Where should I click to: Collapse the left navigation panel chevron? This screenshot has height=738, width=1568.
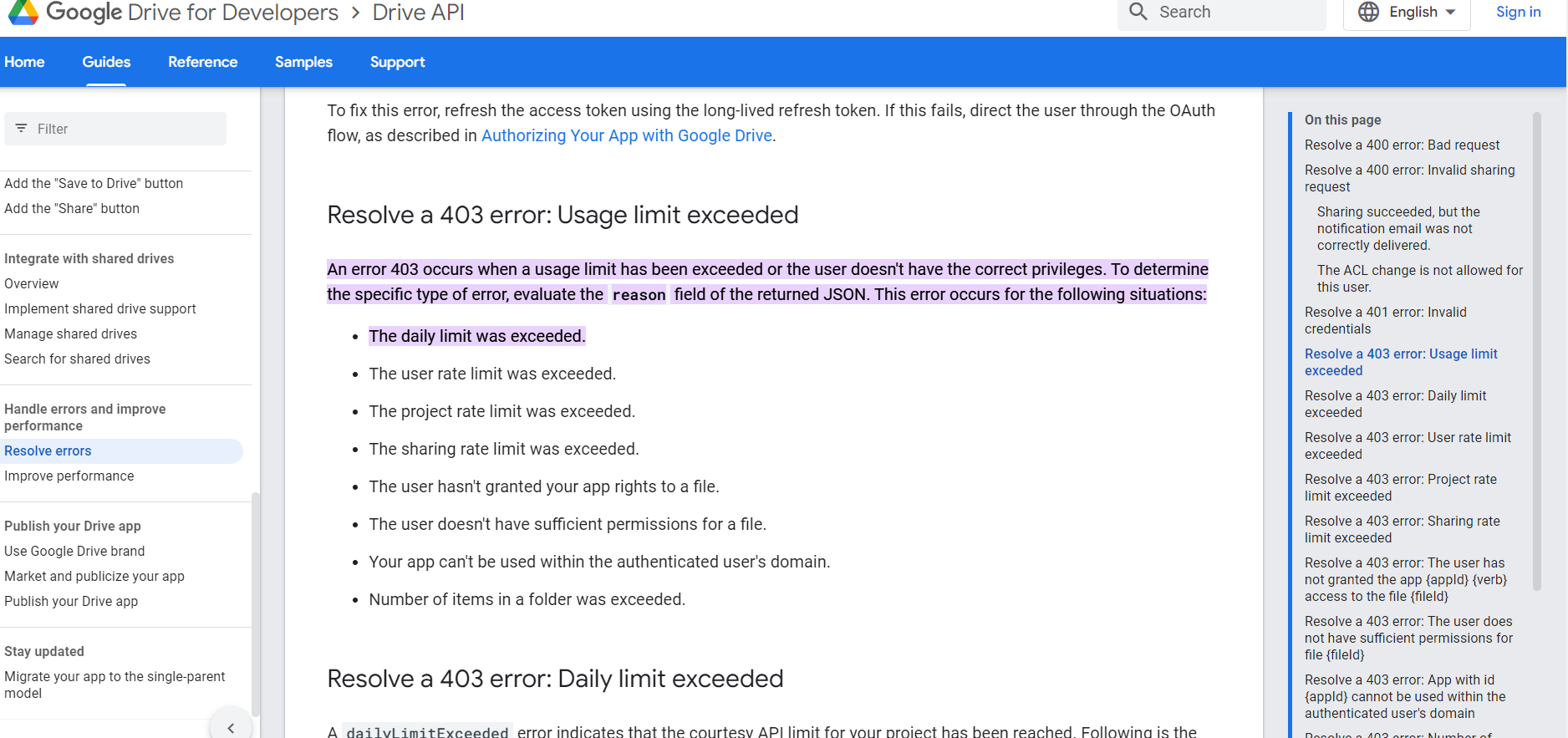point(231,727)
